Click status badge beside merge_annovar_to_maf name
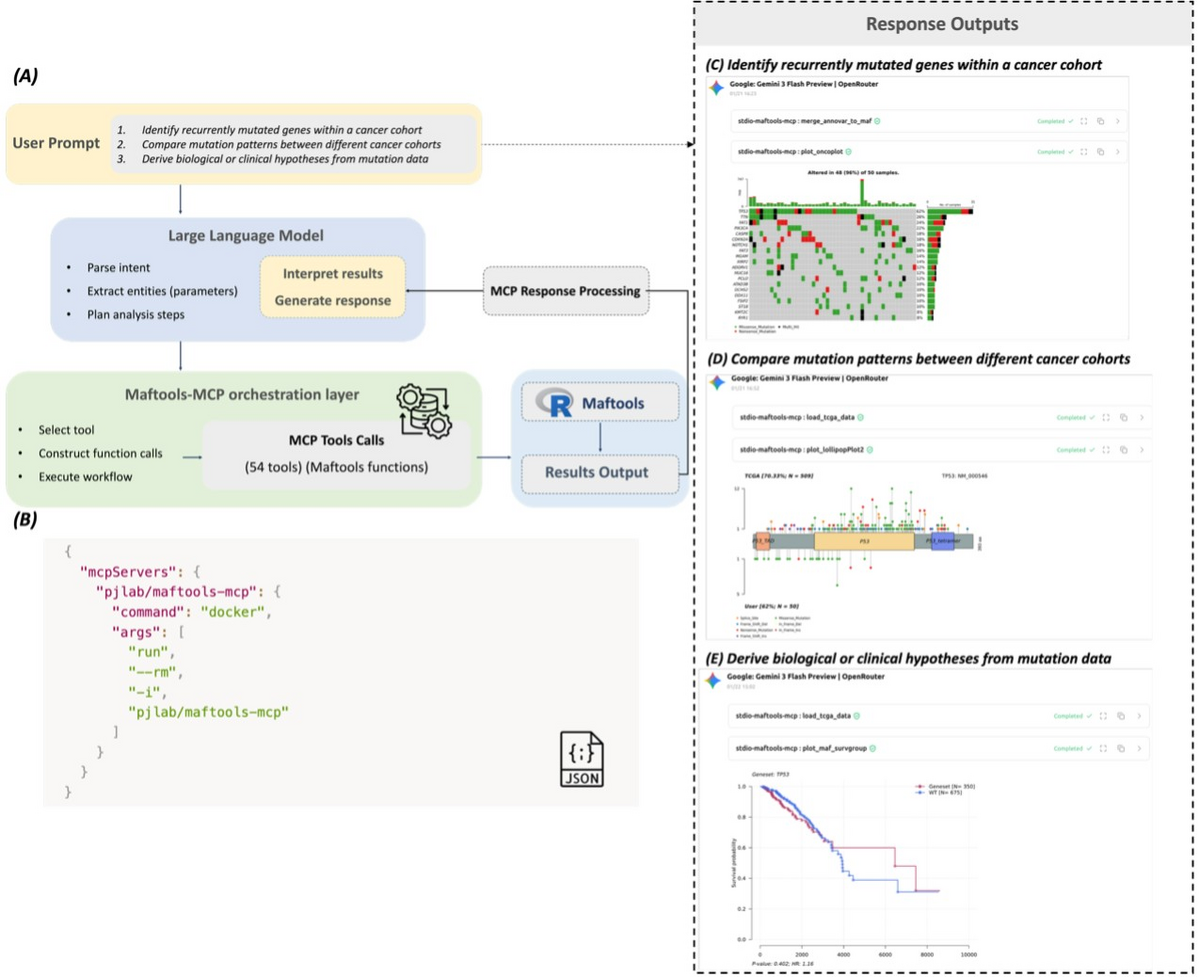This screenshot has width=1199, height=977. click(x=876, y=122)
